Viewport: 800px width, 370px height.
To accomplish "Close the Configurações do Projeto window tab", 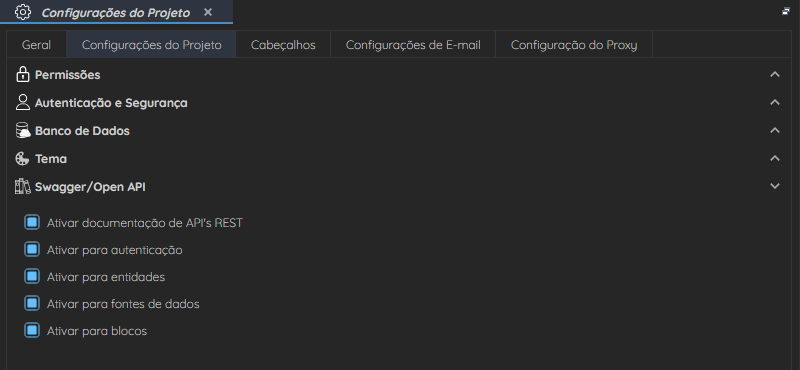I will (x=208, y=12).
